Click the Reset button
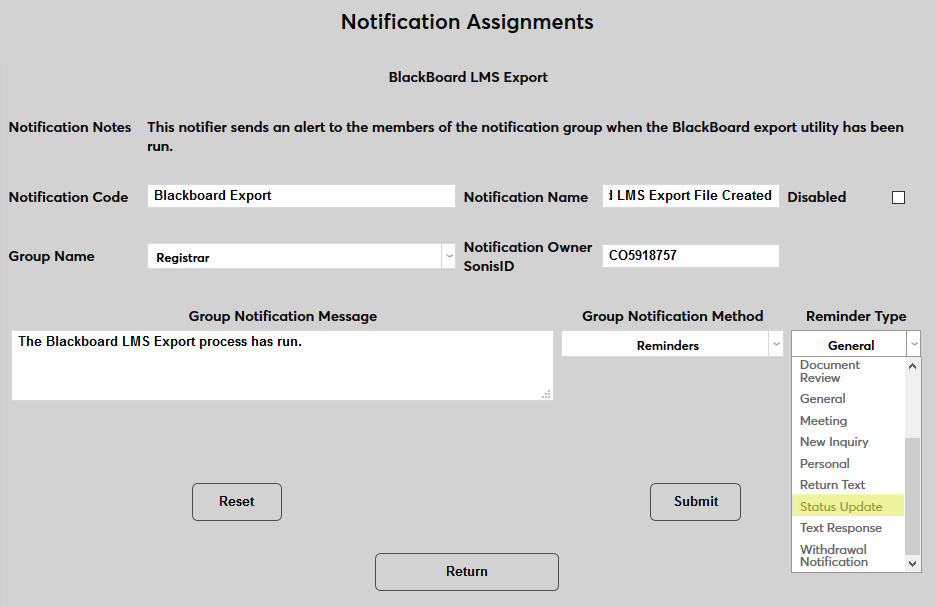The image size is (936, 607). click(x=236, y=501)
